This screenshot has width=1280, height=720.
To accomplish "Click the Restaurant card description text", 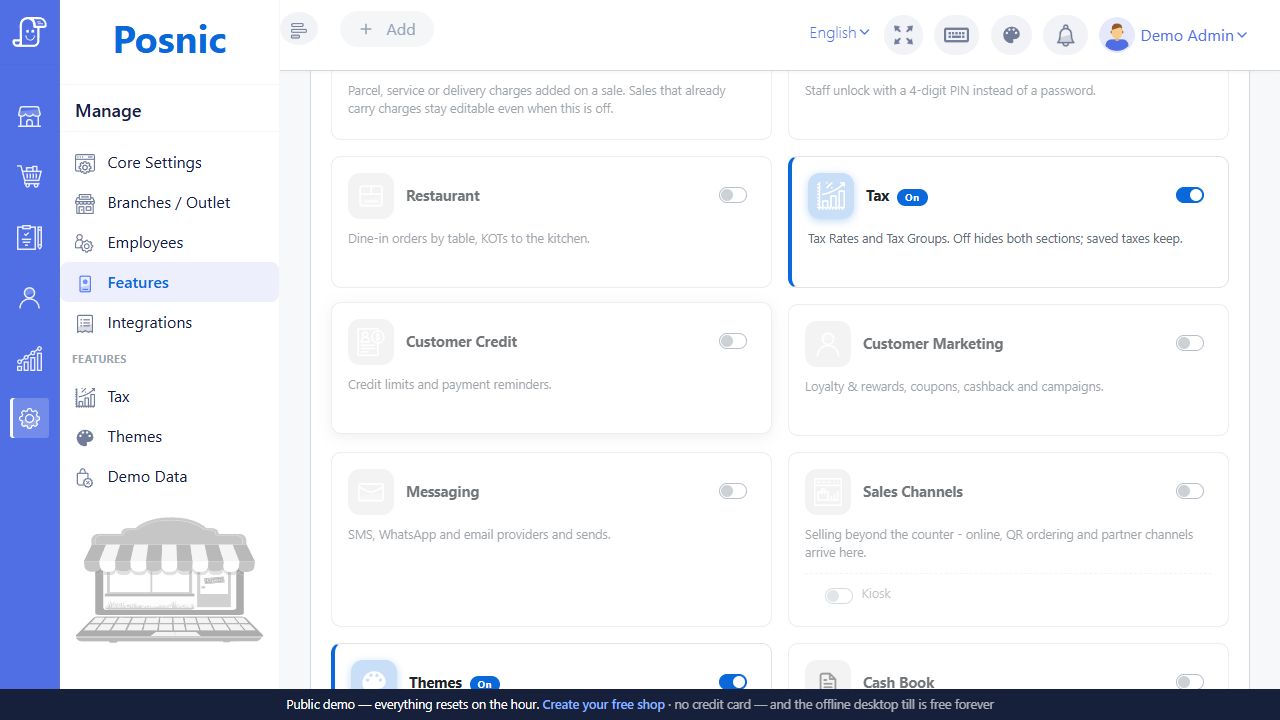I will (x=469, y=238).
